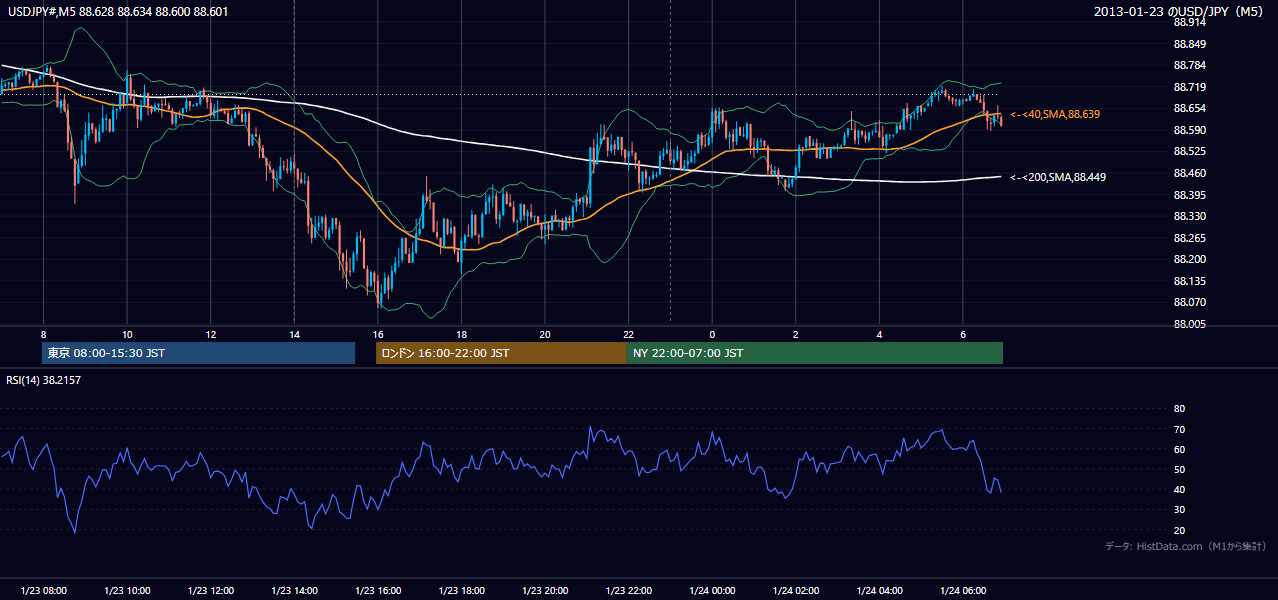This screenshot has width=1278, height=600.
Task: Click hour label 10 under price chart
Action: [x=127, y=334]
